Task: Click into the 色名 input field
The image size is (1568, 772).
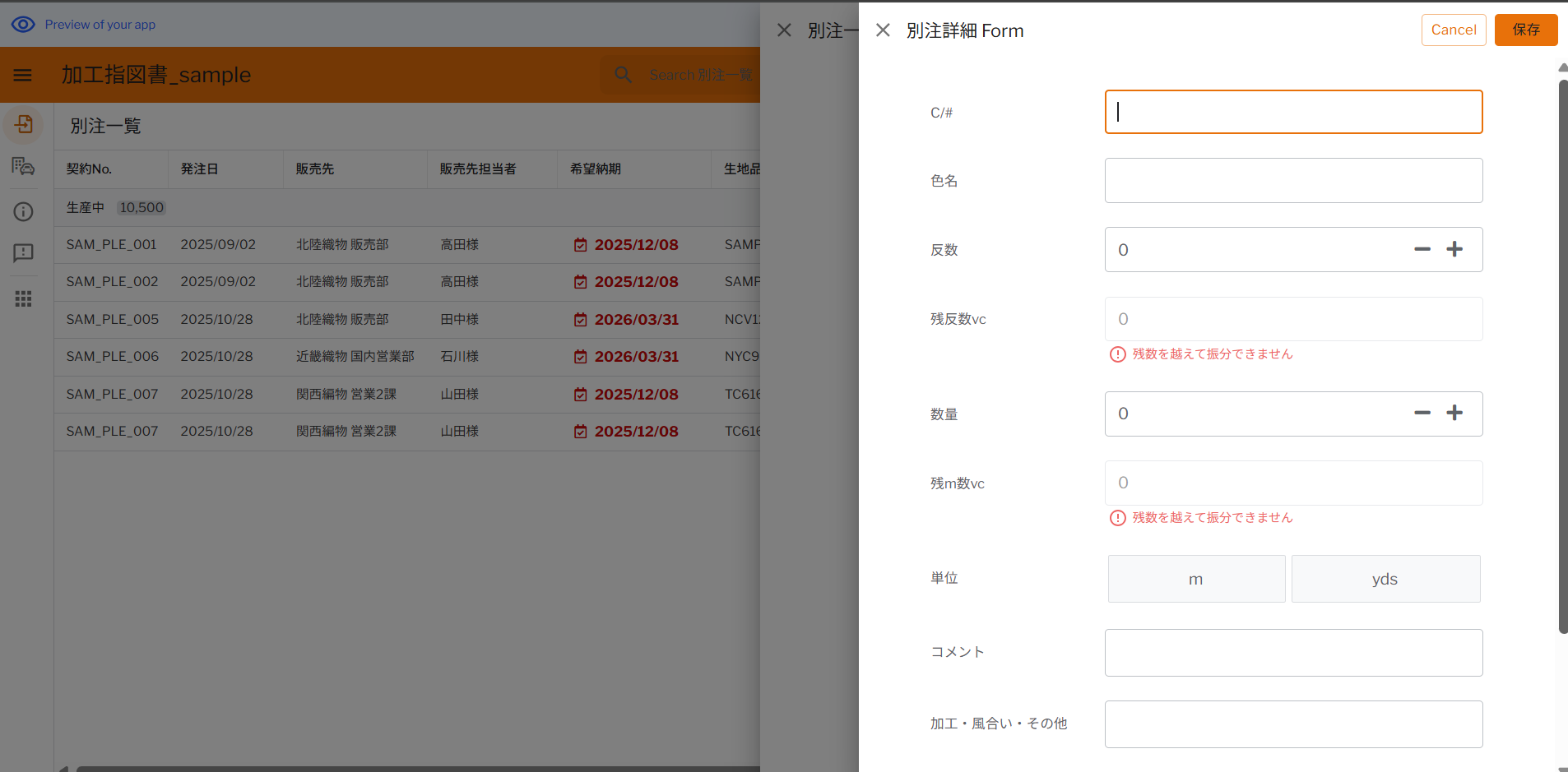Action: point(1293,181)
